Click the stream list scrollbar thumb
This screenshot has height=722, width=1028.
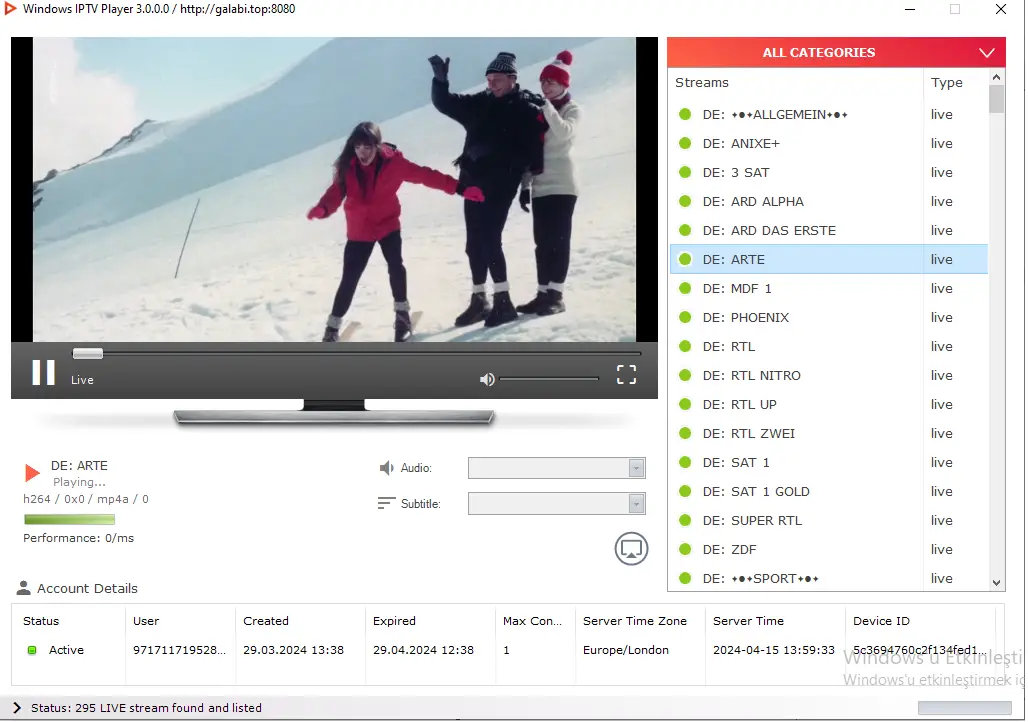click(997, 99)
